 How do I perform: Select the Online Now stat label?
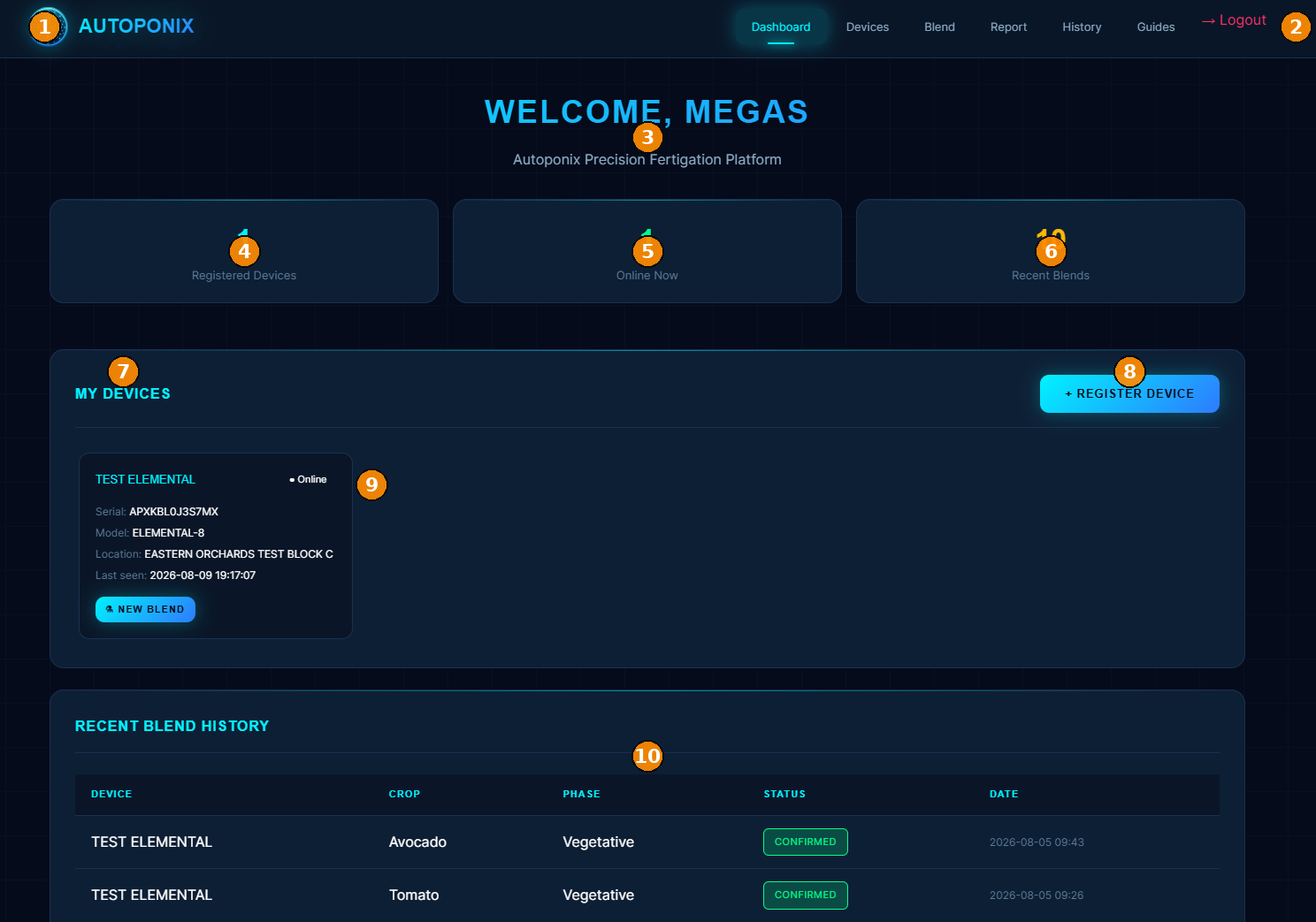[x=647, y=276]
